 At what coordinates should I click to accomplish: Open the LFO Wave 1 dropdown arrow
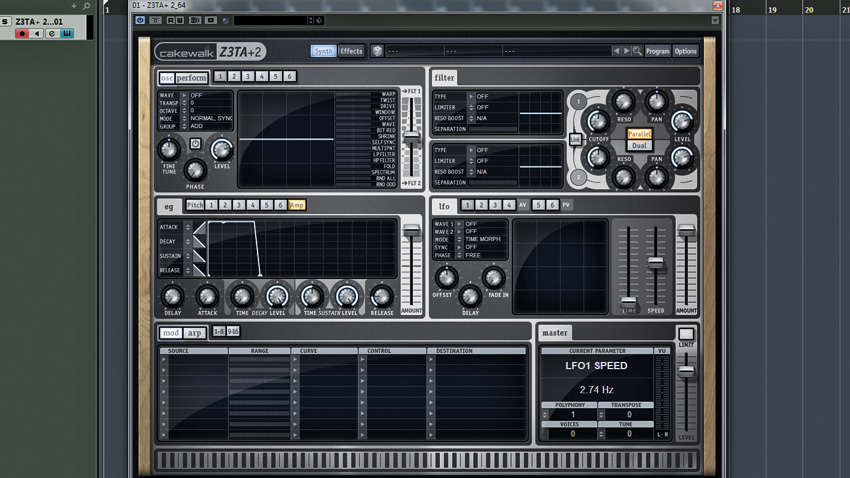click(x=459, y=224)
